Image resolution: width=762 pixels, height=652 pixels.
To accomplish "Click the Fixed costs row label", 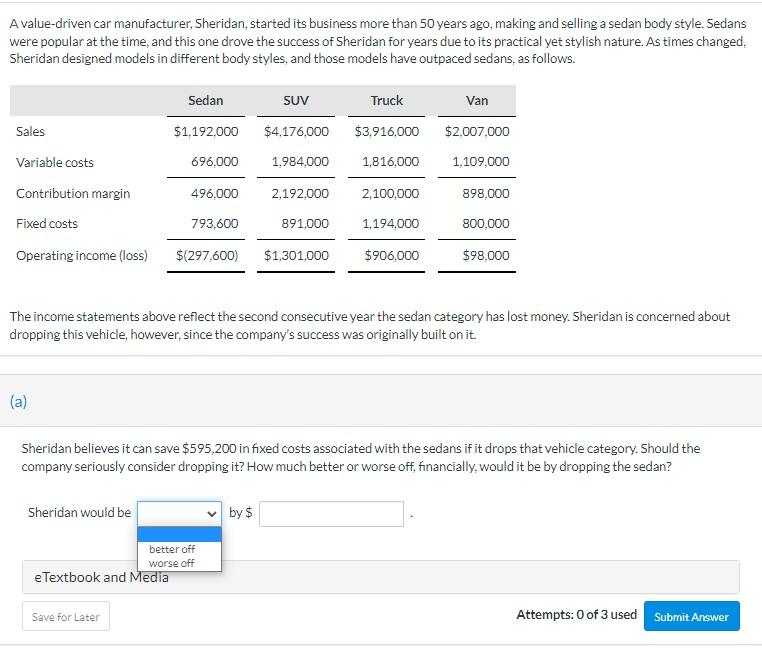I will coord(47,223).
